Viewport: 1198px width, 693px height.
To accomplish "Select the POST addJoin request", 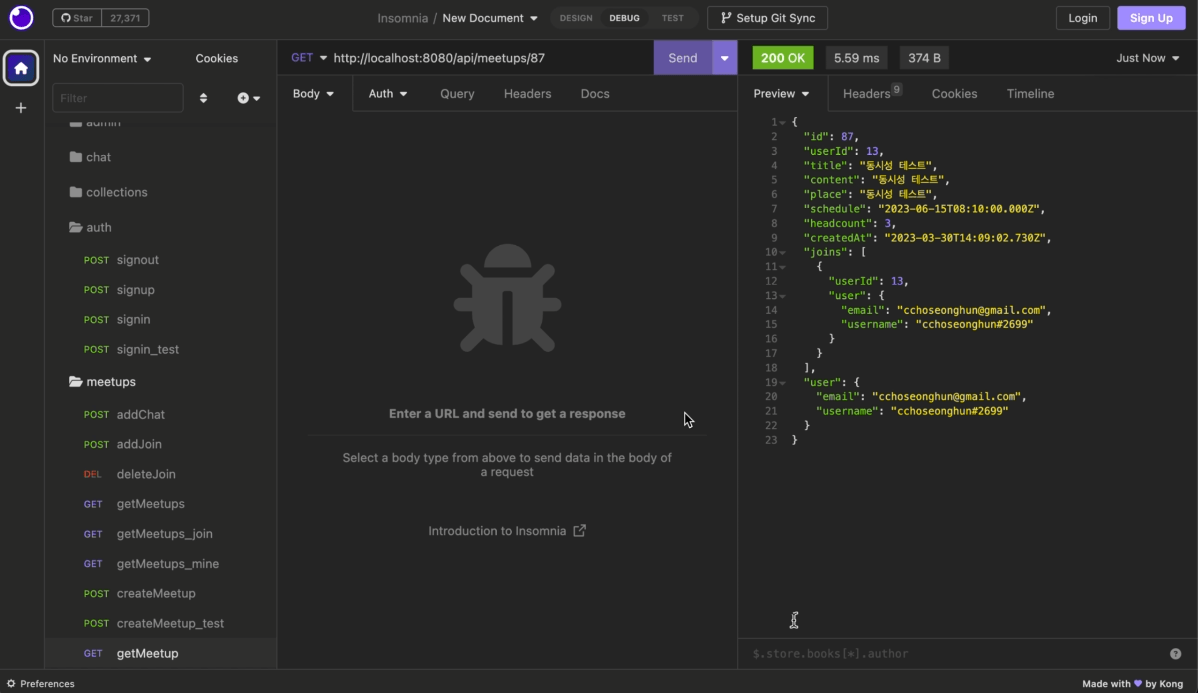I will pos(160,444).
